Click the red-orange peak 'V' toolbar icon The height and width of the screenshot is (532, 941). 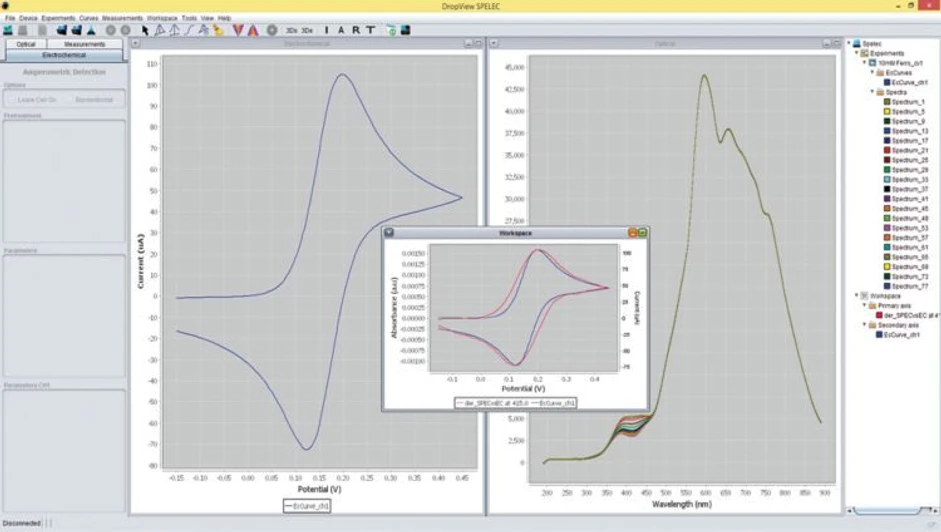pos(238,30)
